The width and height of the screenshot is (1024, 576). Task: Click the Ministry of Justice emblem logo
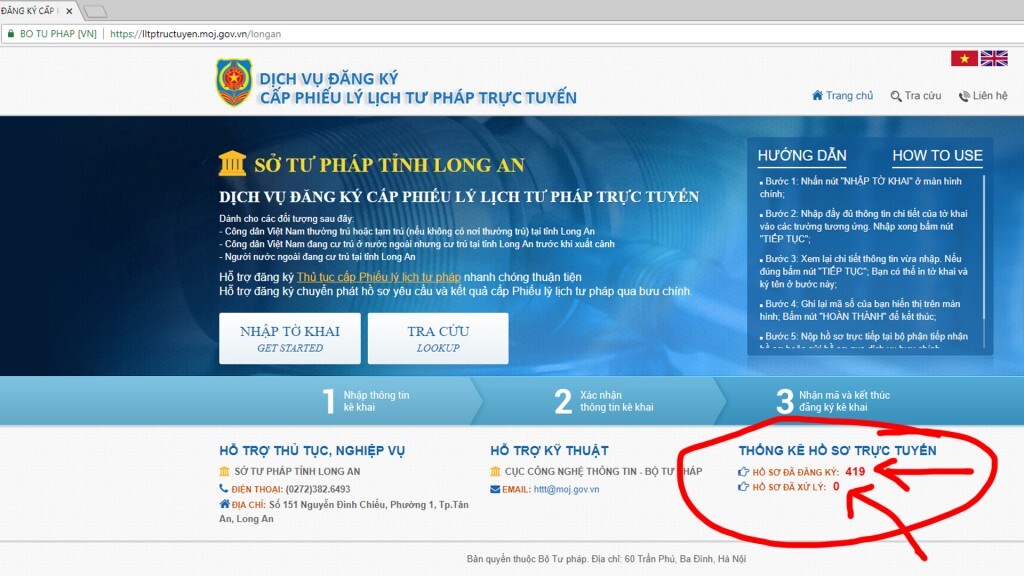(x=234, y=84)
